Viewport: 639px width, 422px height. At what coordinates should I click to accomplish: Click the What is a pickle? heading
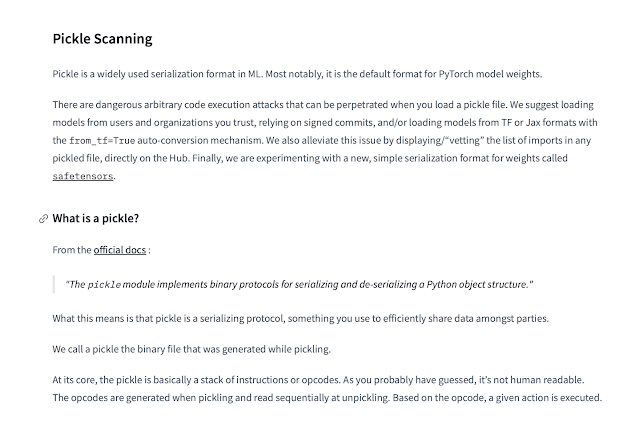coord(96,218)
